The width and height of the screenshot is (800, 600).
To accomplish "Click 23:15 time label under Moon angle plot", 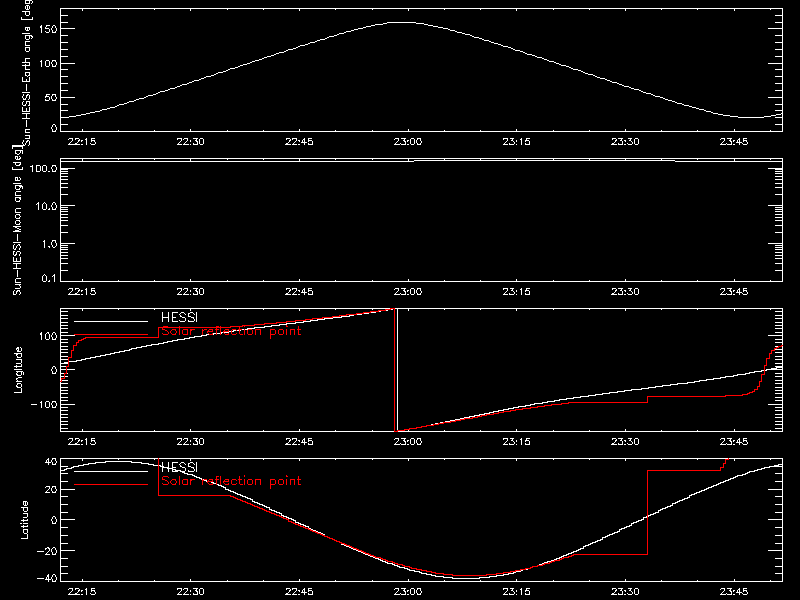I will 516,291.
